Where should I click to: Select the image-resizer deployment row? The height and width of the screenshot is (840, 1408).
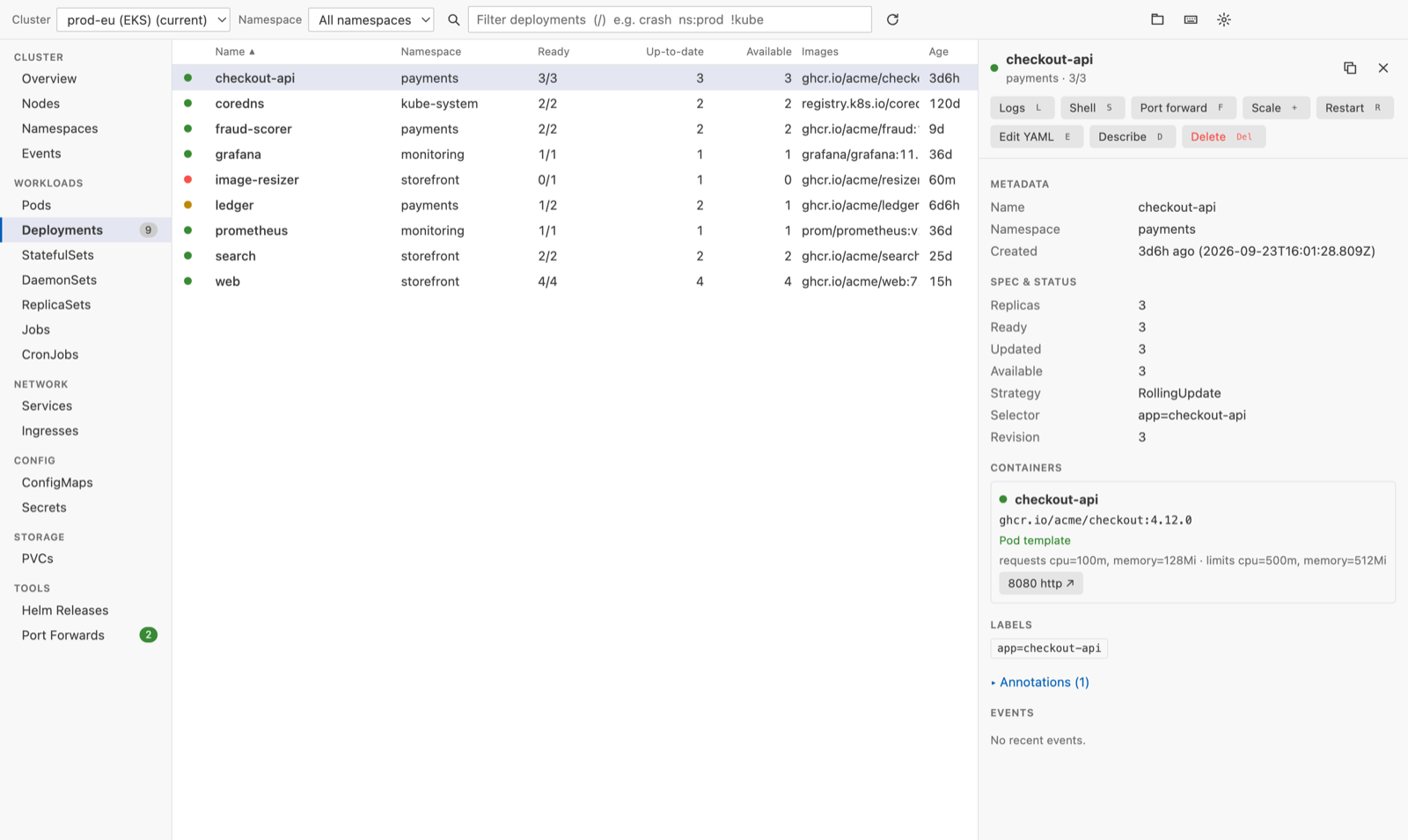575,179
